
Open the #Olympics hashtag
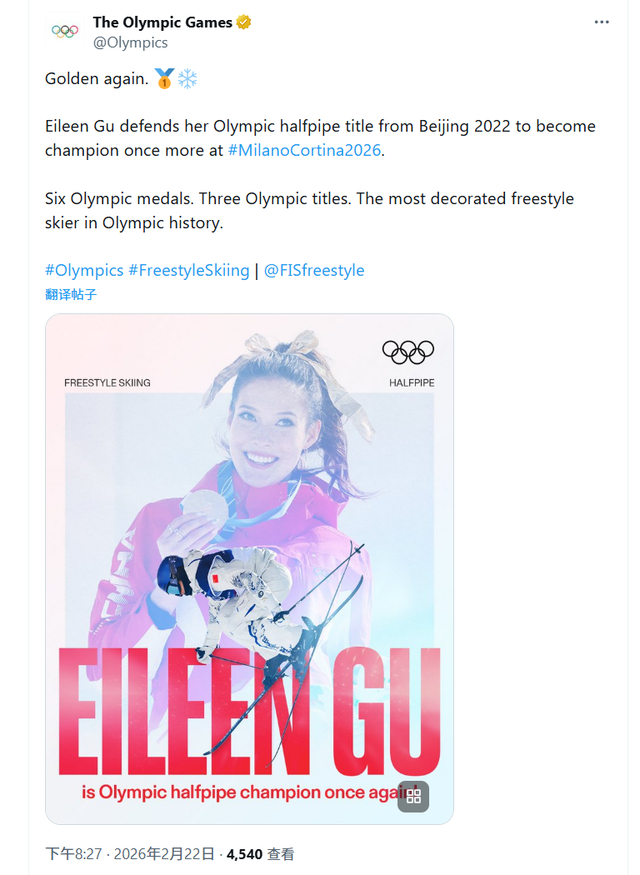[83, 270]
